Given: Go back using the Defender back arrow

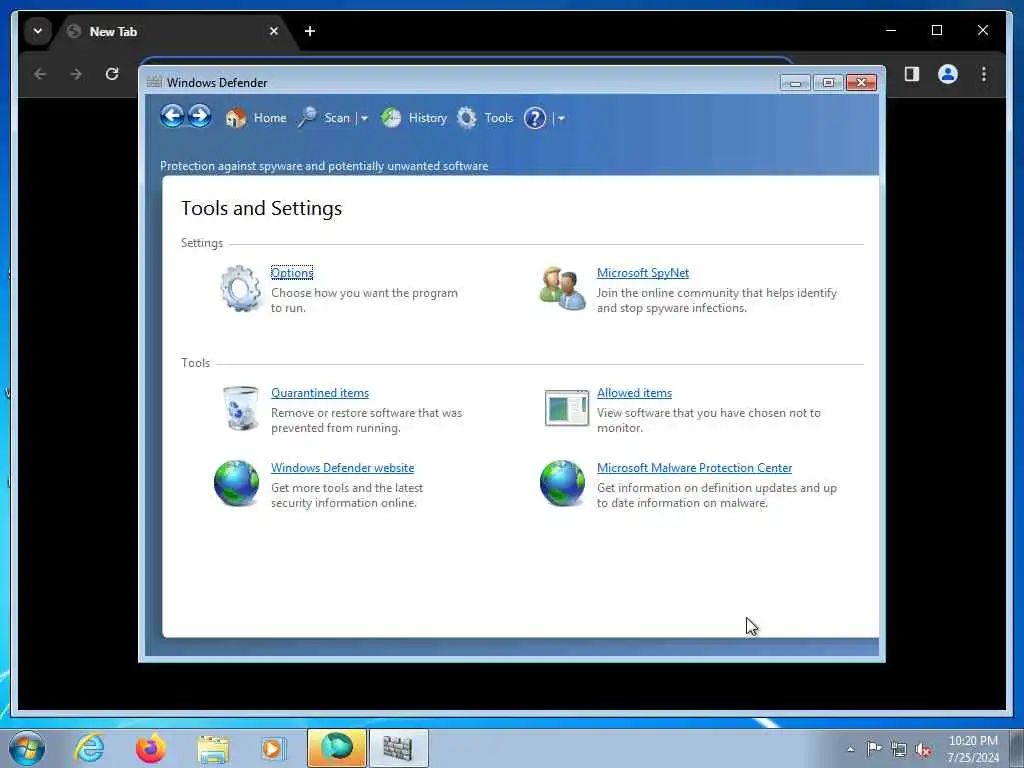Looking at the screenshot, I should pos(172,117).
